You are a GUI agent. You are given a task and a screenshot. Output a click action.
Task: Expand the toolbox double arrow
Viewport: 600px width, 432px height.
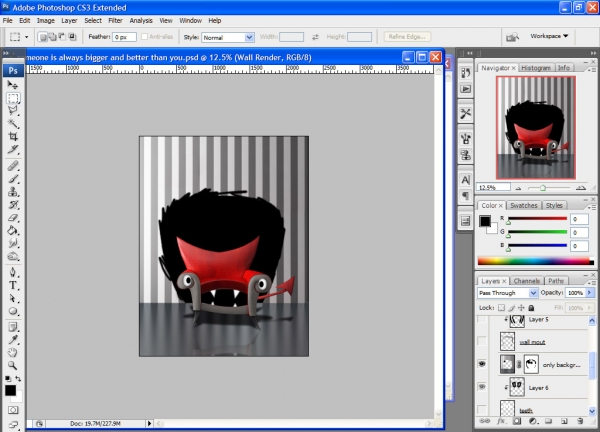click(6, 53)
